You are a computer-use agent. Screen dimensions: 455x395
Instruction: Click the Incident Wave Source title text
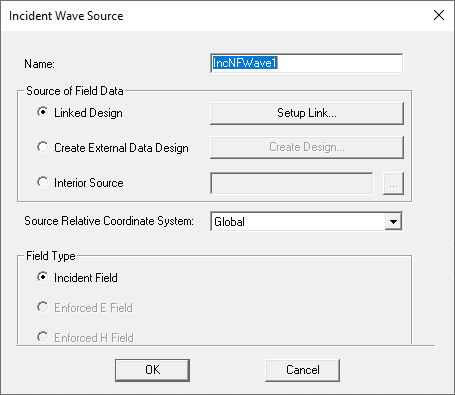tap(66, 16)
